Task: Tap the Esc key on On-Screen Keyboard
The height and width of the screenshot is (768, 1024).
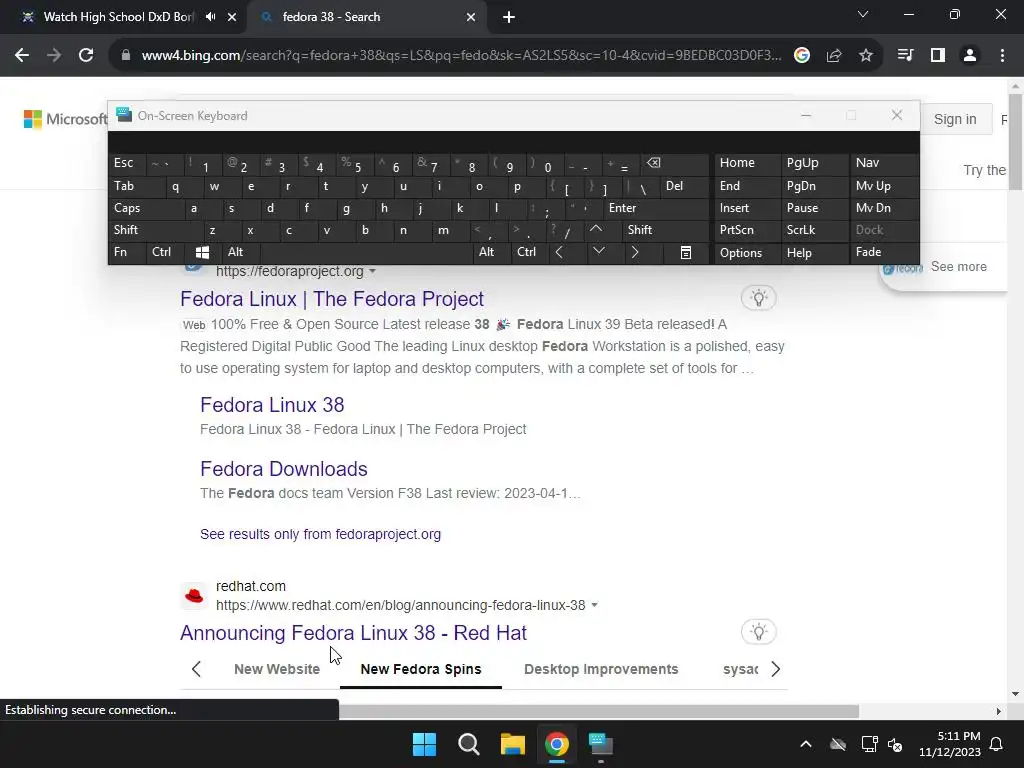Action: (127, 163)
